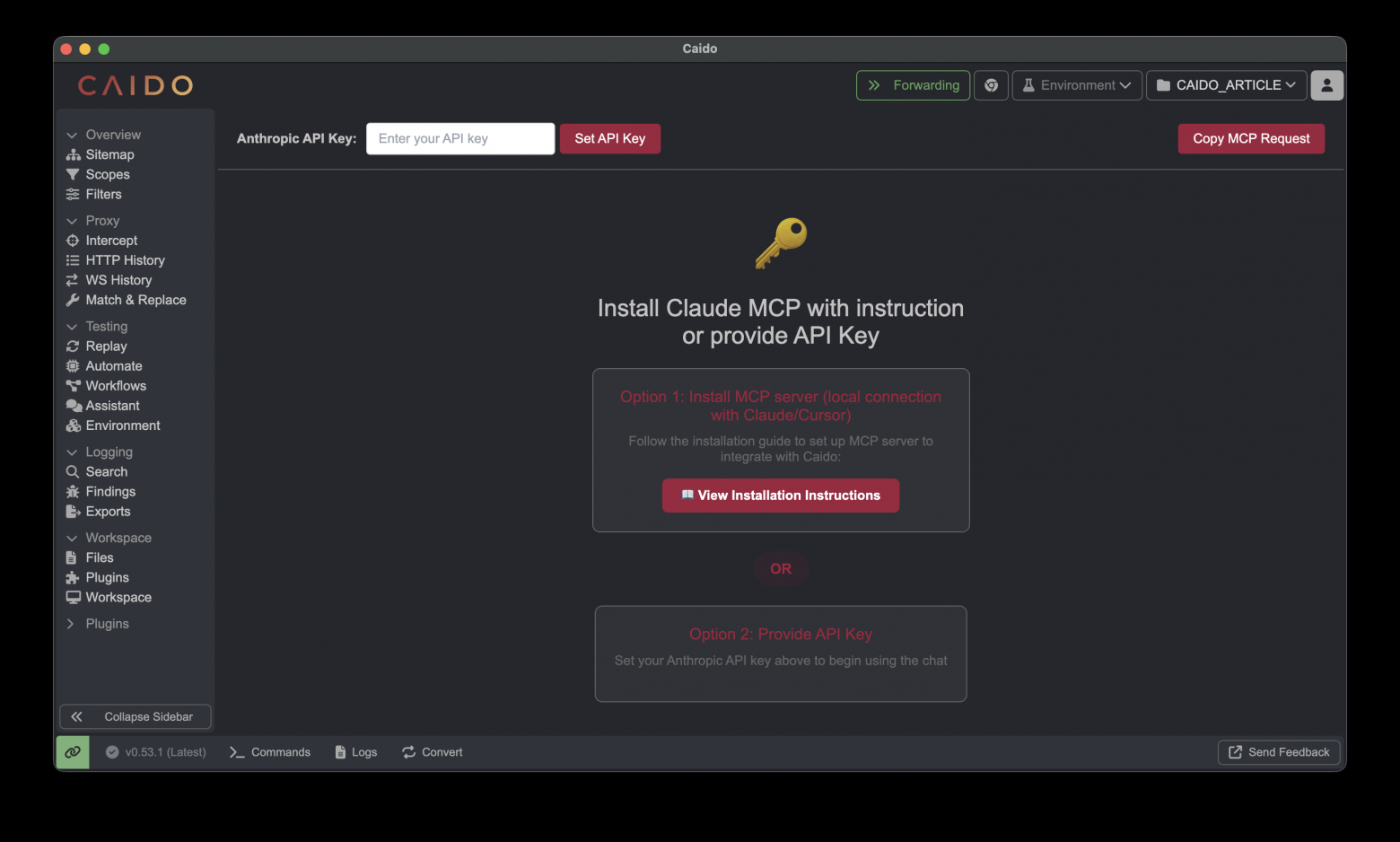Click the "Option 1: Install MCP server" heading
This screenshot has width=1400, height=842.
coord(781,406)
